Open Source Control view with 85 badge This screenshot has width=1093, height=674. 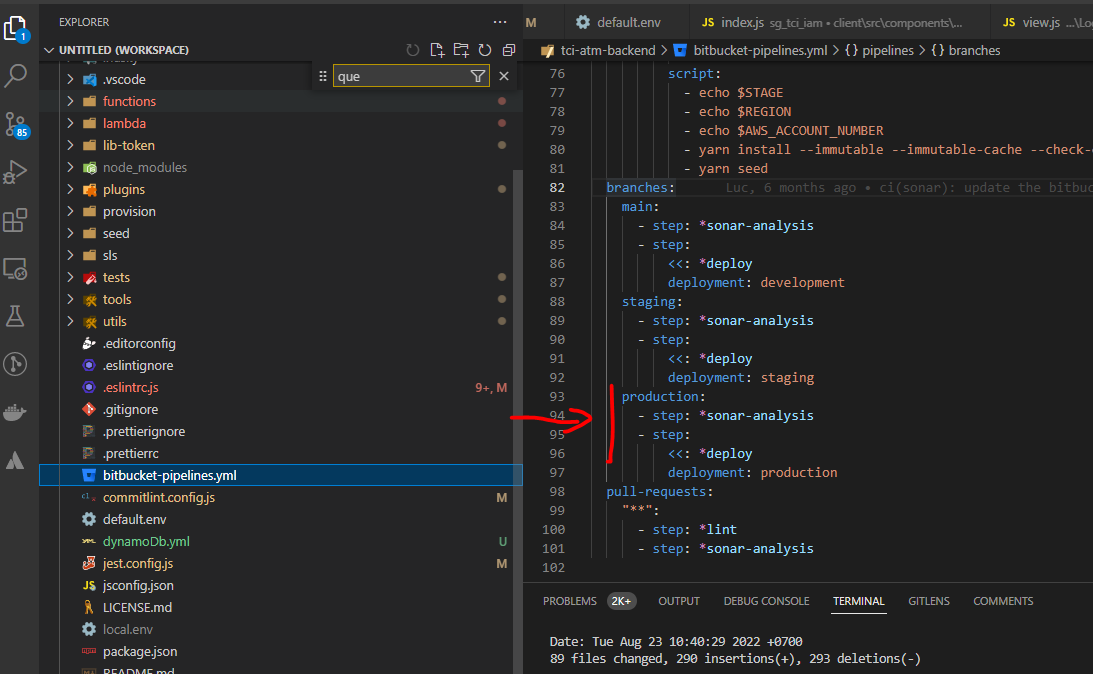(17, 124)
